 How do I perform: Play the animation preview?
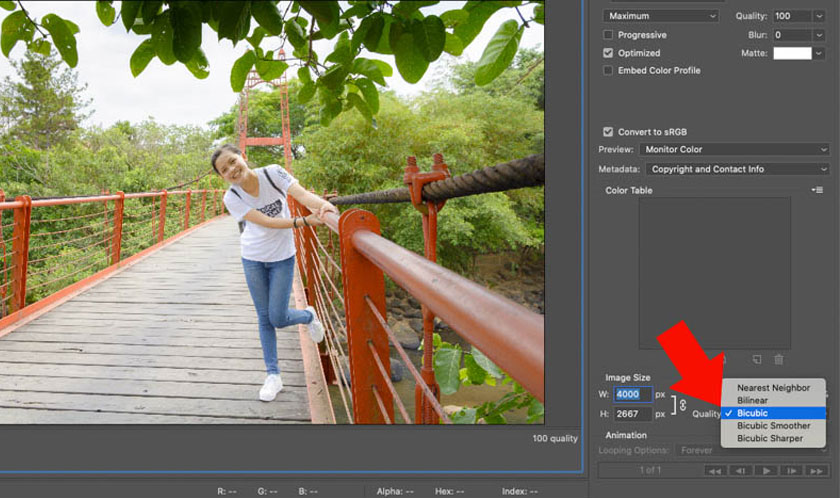pyautogui.click(x=767, y=470)
